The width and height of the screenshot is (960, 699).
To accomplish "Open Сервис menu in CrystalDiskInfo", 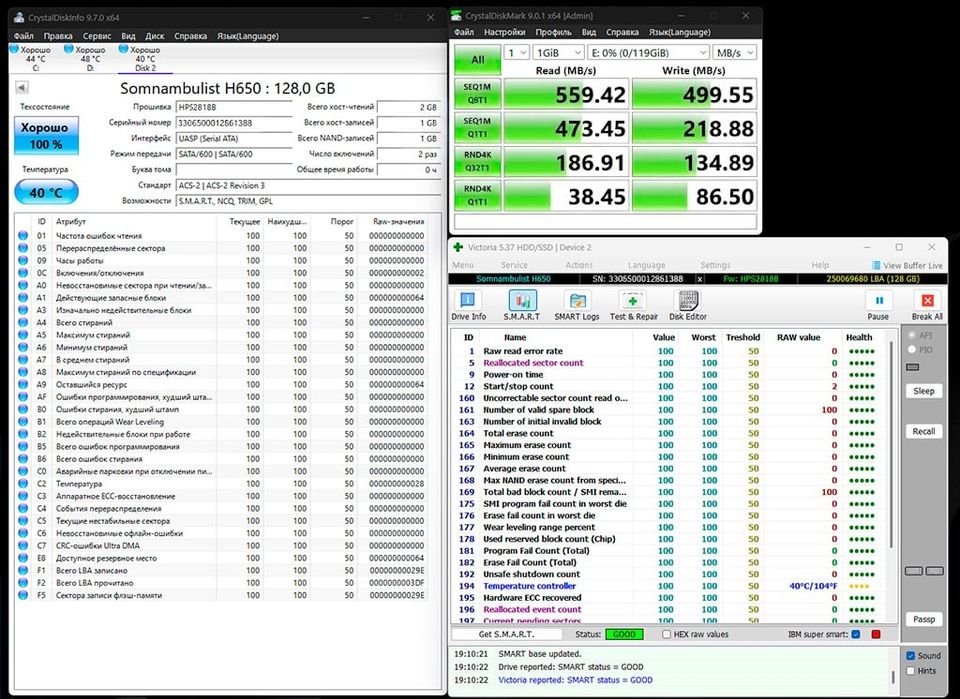I will tap(97, 36).
